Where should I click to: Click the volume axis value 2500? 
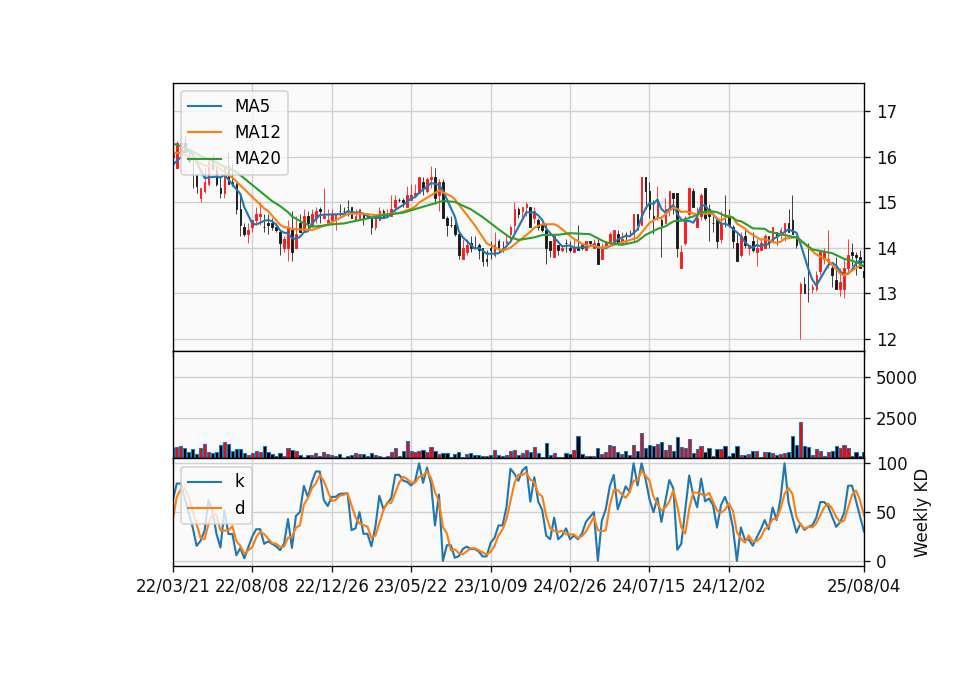(896, 419)
